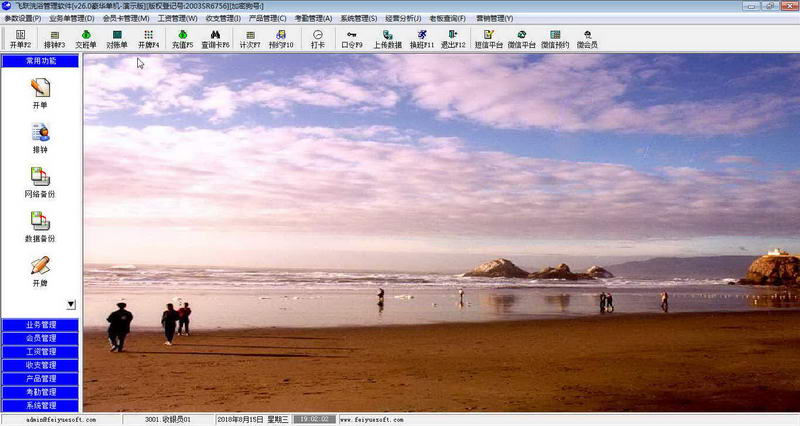Open the 产品管理(C) menu
Viewport: 800px width, 426px height.
coord(267,18)
